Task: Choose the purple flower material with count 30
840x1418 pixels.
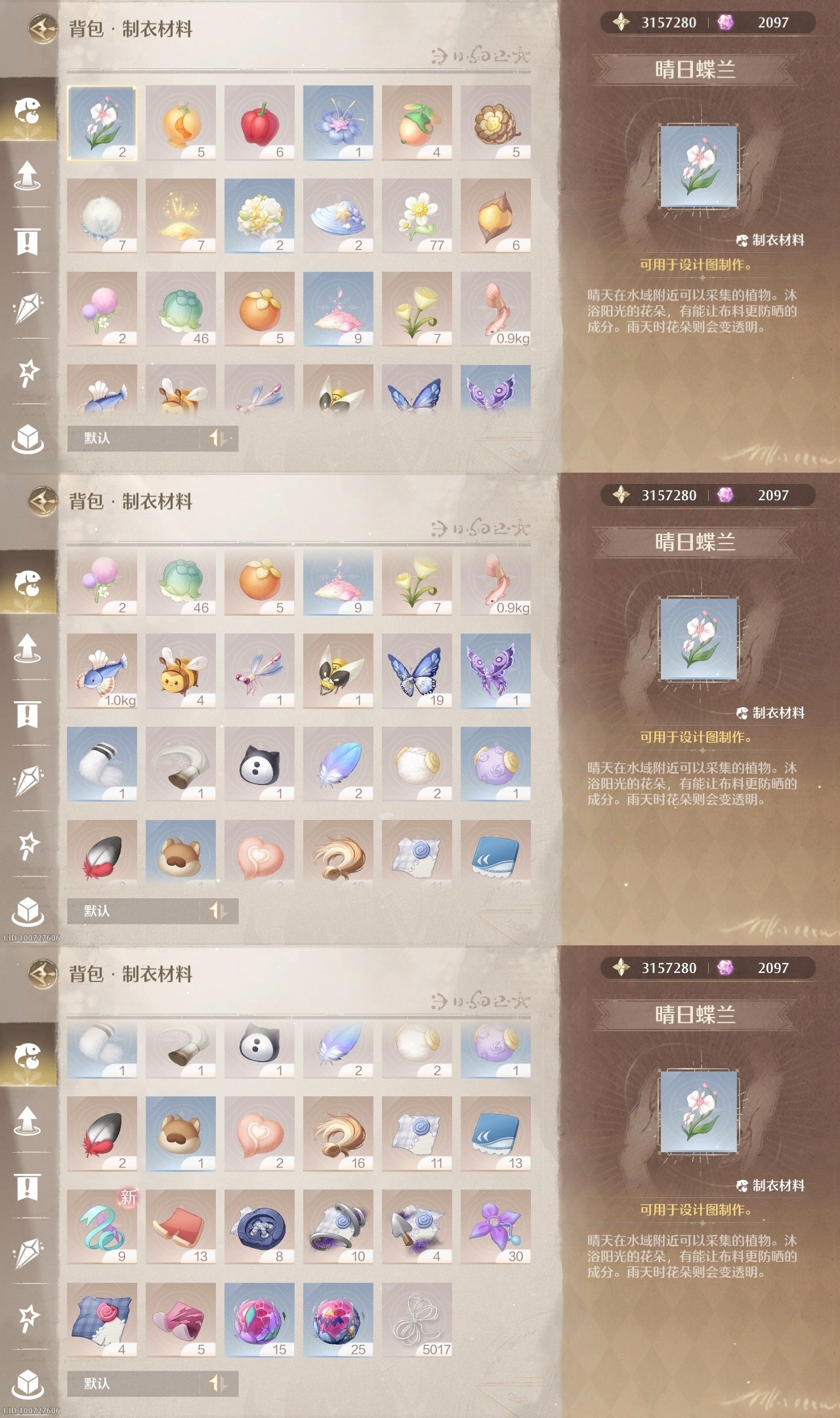Action: [495, 1227]
